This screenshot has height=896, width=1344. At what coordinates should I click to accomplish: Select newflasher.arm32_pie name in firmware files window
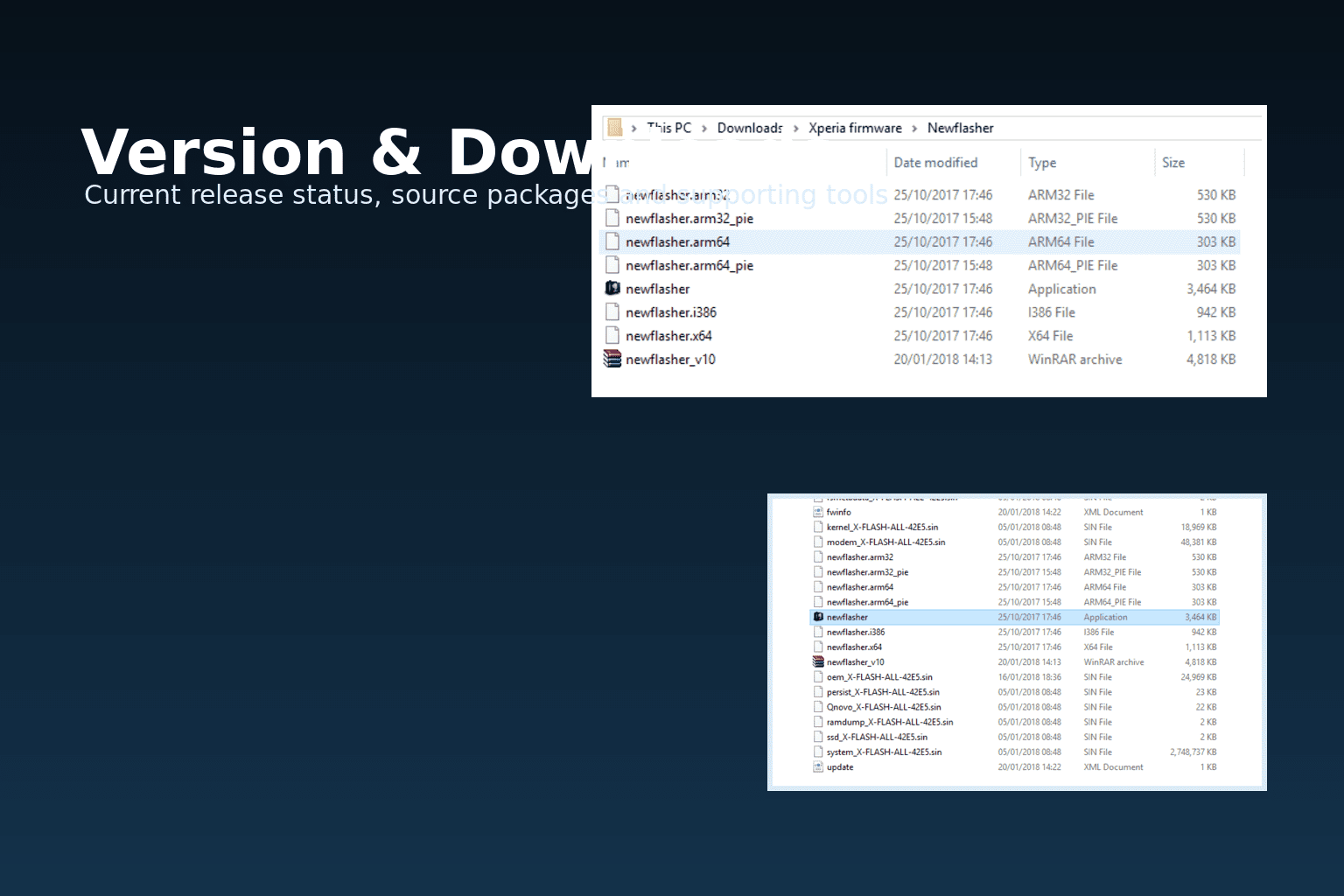coord(867,572)
